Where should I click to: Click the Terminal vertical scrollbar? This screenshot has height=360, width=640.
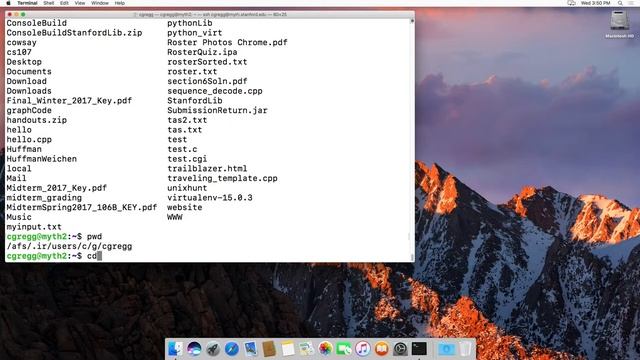tap(412, 139)
